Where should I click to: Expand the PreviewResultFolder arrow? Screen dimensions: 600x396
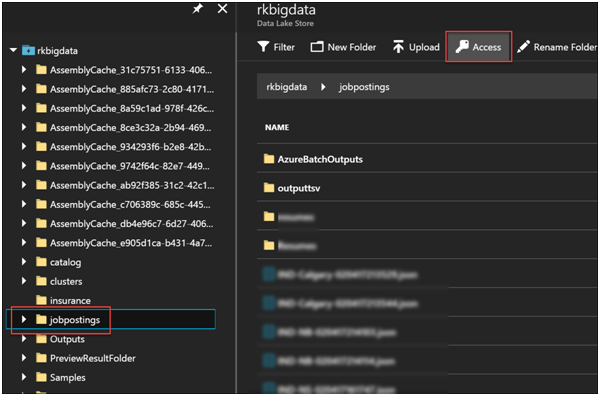tap(24, 358)
